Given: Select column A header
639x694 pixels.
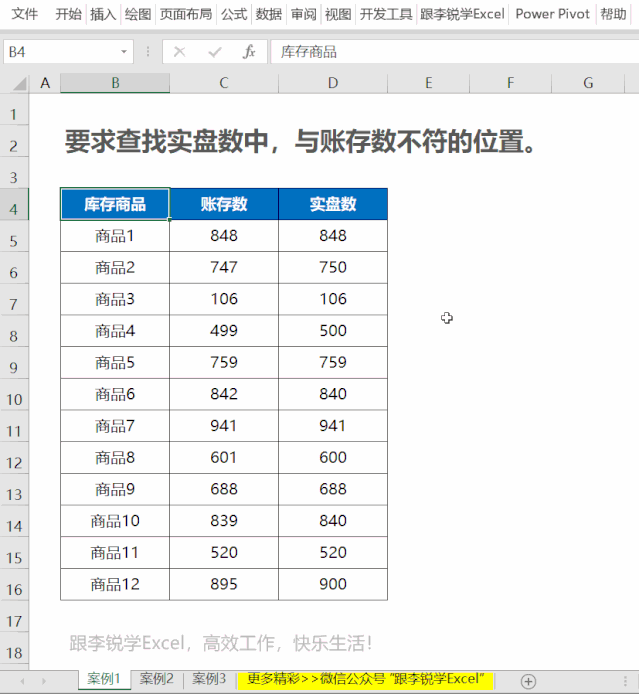Looking at the screenshot, I should point(45,83).
